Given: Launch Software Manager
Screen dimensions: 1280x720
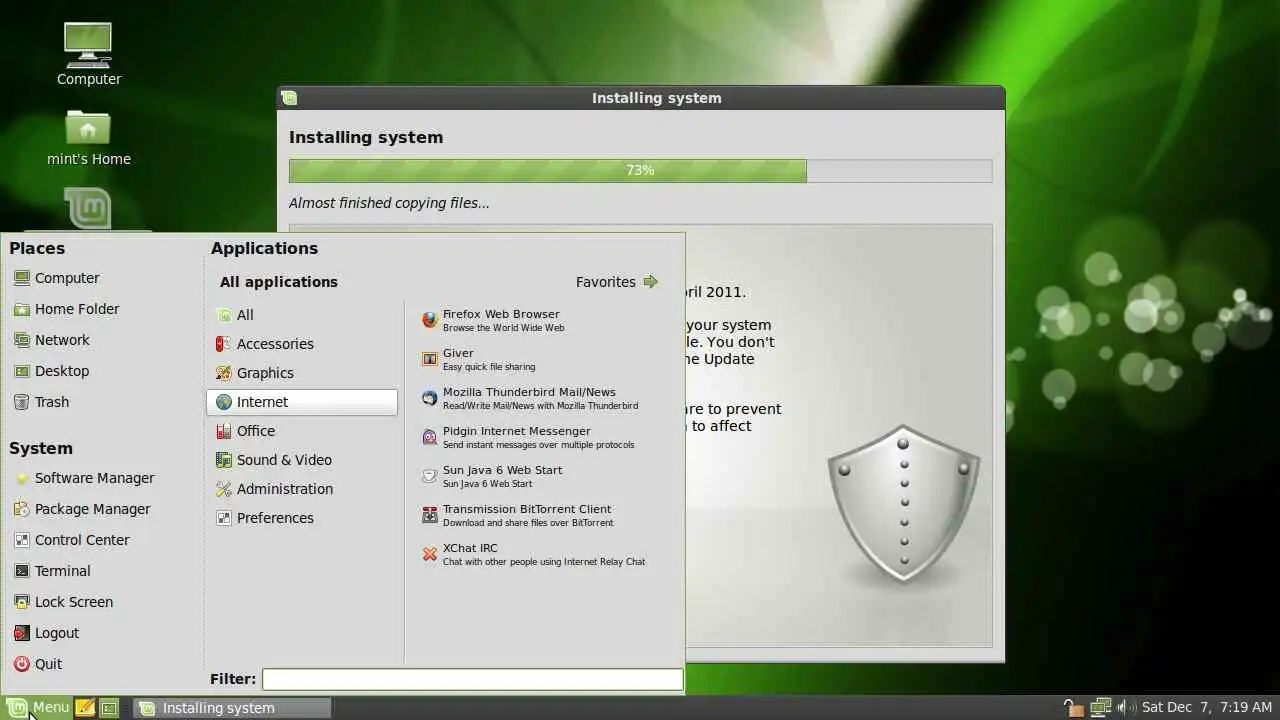Looking at the screenshot, I should click(x=84, y=478).
